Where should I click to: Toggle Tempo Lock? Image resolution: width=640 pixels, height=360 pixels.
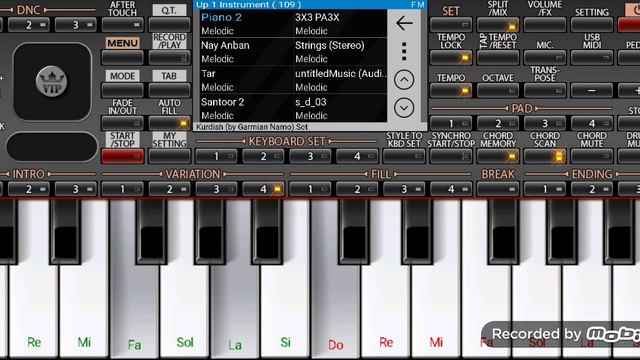click(451, 58)
